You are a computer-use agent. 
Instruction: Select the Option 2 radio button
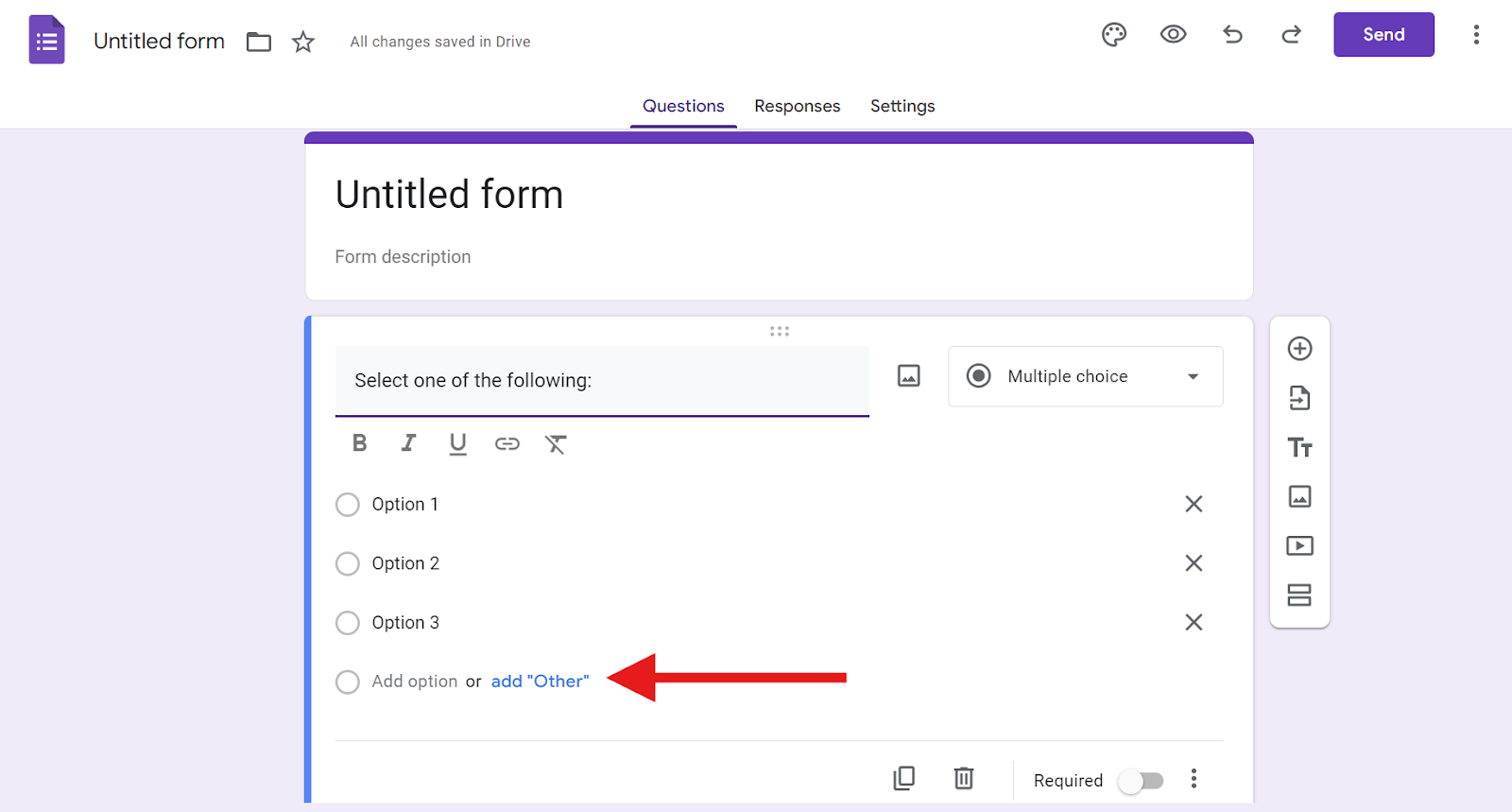coord(348,564)
